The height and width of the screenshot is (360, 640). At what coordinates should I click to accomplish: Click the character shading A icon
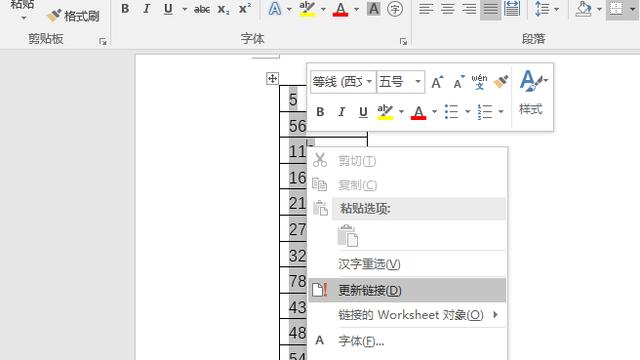click(373, 9)
